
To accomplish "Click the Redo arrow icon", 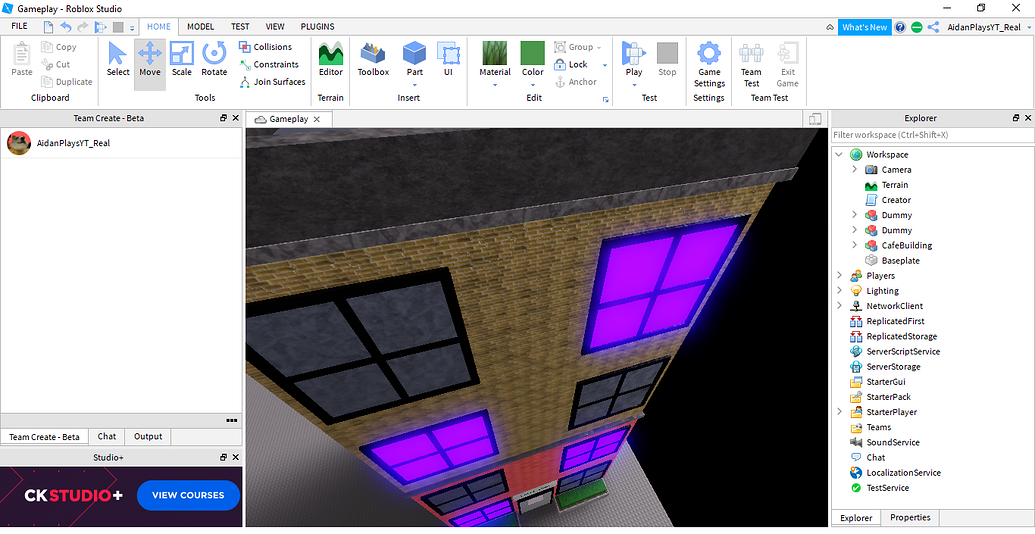I will tap(83, 27).
